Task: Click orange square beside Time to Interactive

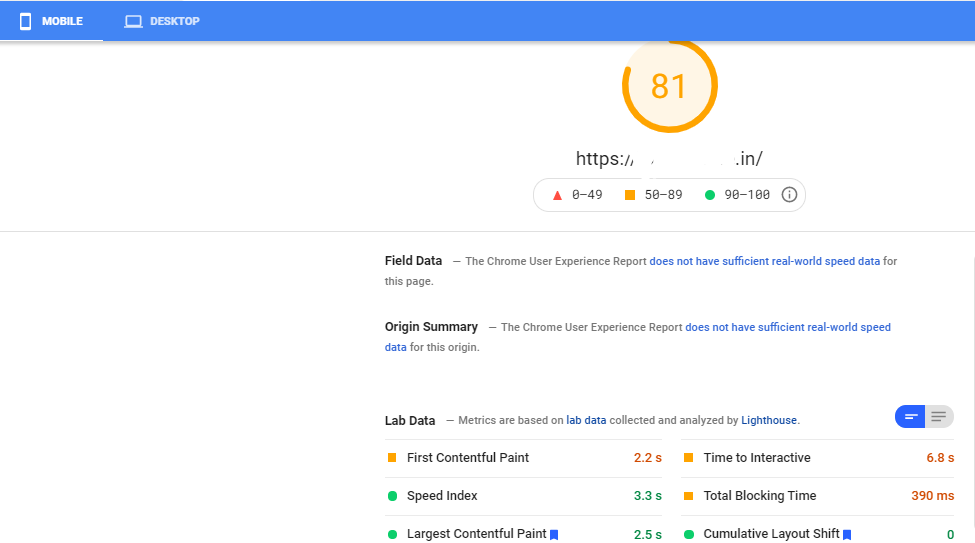Action: (x=688, y=458)
